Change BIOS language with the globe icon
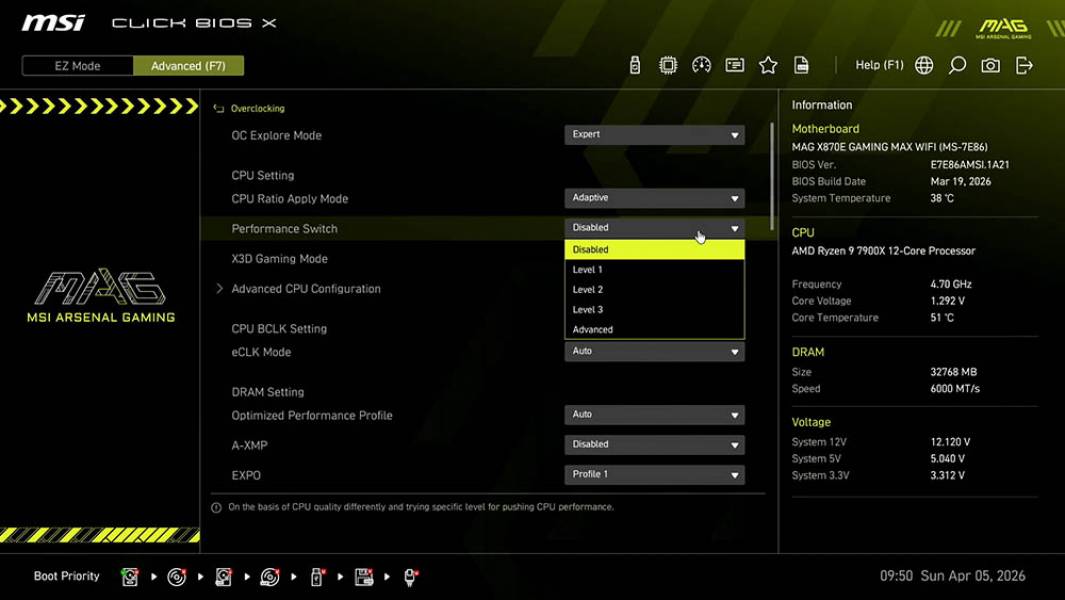This screenshot has height=600, width=1065. click(923, 64)
